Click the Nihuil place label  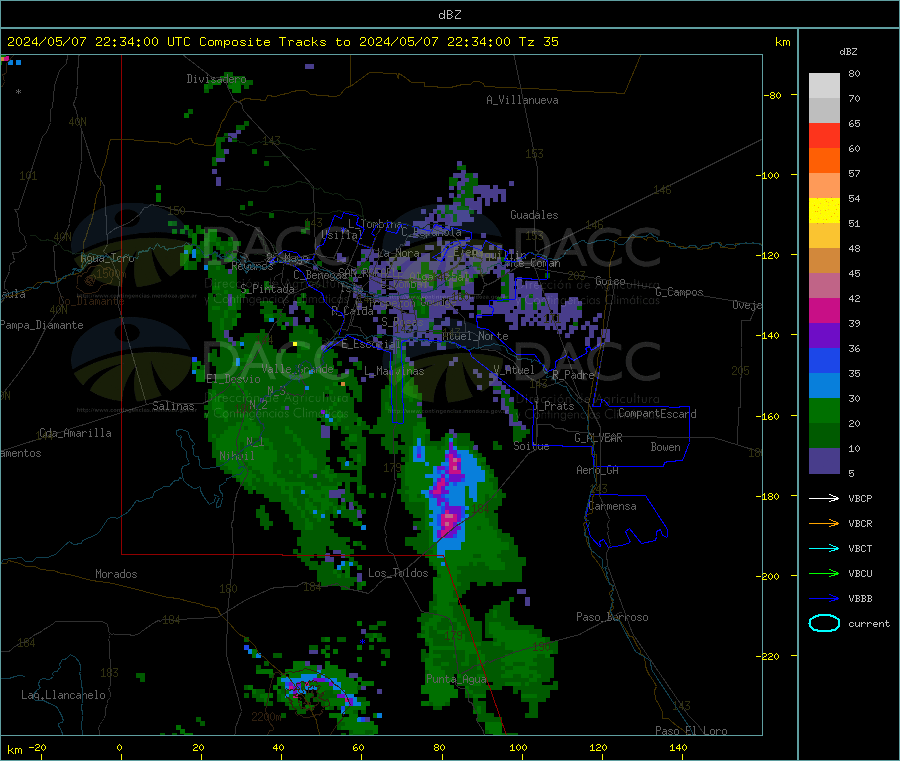pos(236,456)
